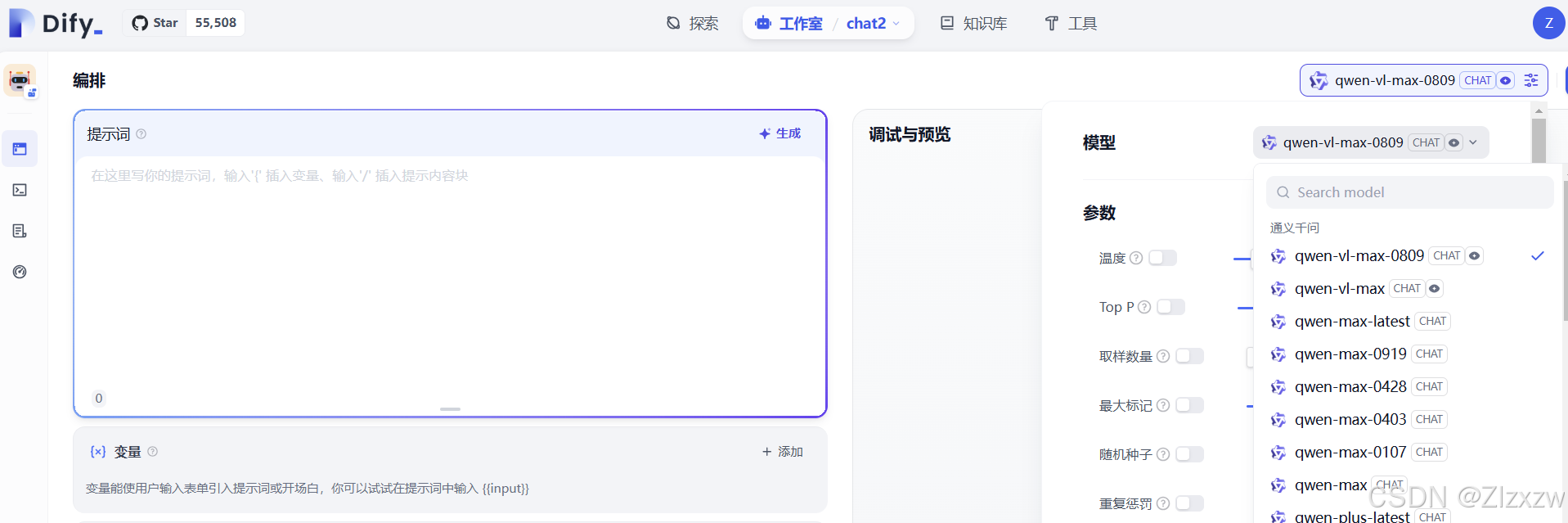This screenshot has height=523, width=1568.
Task: Choose qwen-max-0919 model
Action: [1408, 354]
